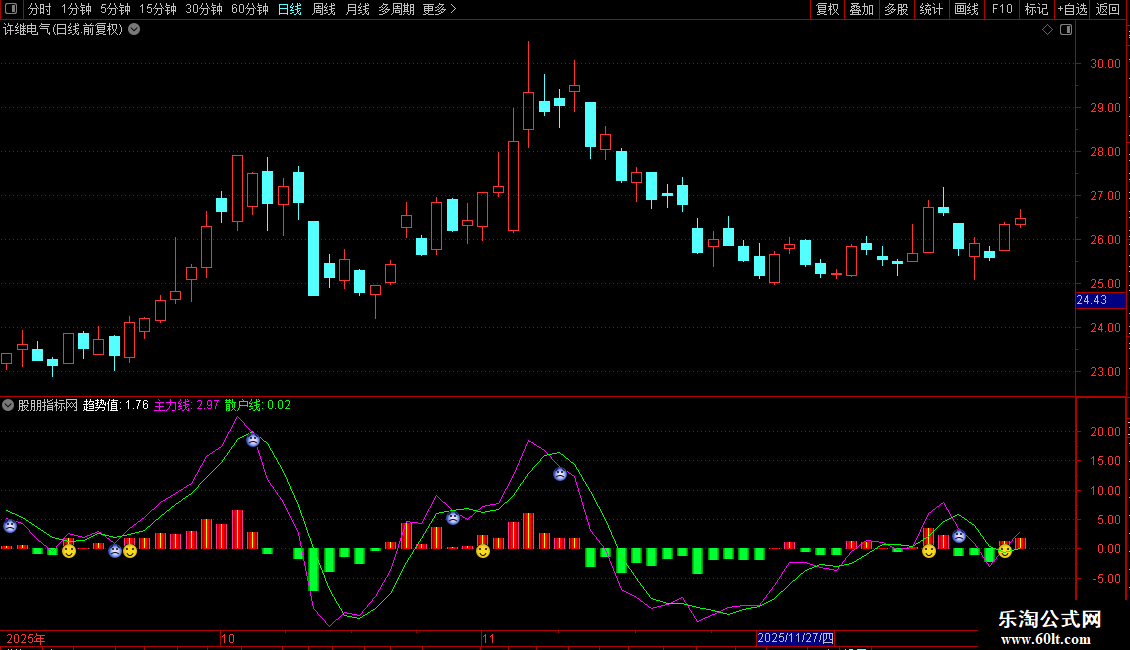Expand indicator menu beside 股朋指标网
This screenshot has width=1130, height=650.
pos(8,405)
